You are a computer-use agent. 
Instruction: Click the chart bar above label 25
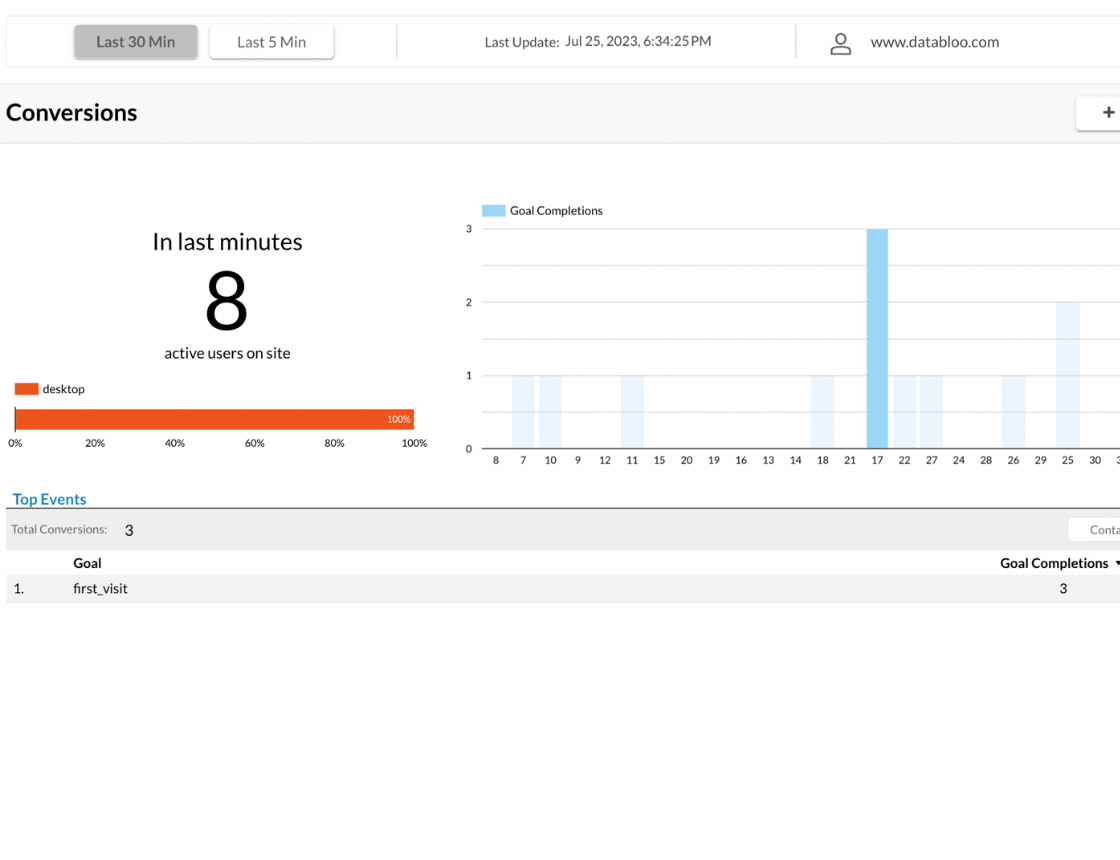click(1067, 375)
